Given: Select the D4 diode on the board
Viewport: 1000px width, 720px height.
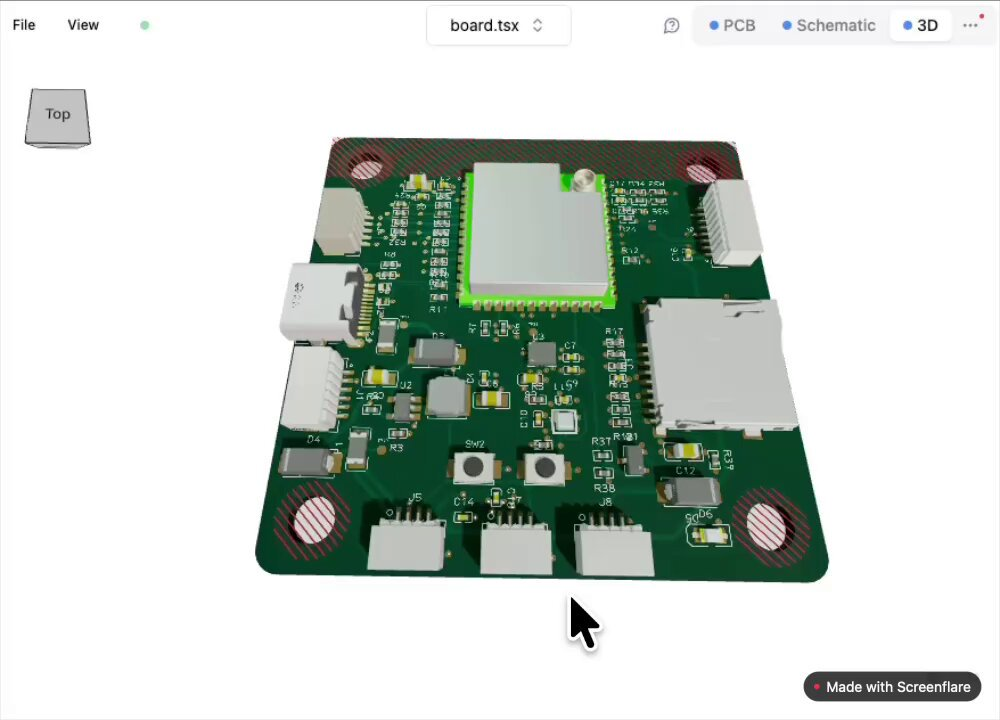Looking at the screenshot, I should click(310, 461).
